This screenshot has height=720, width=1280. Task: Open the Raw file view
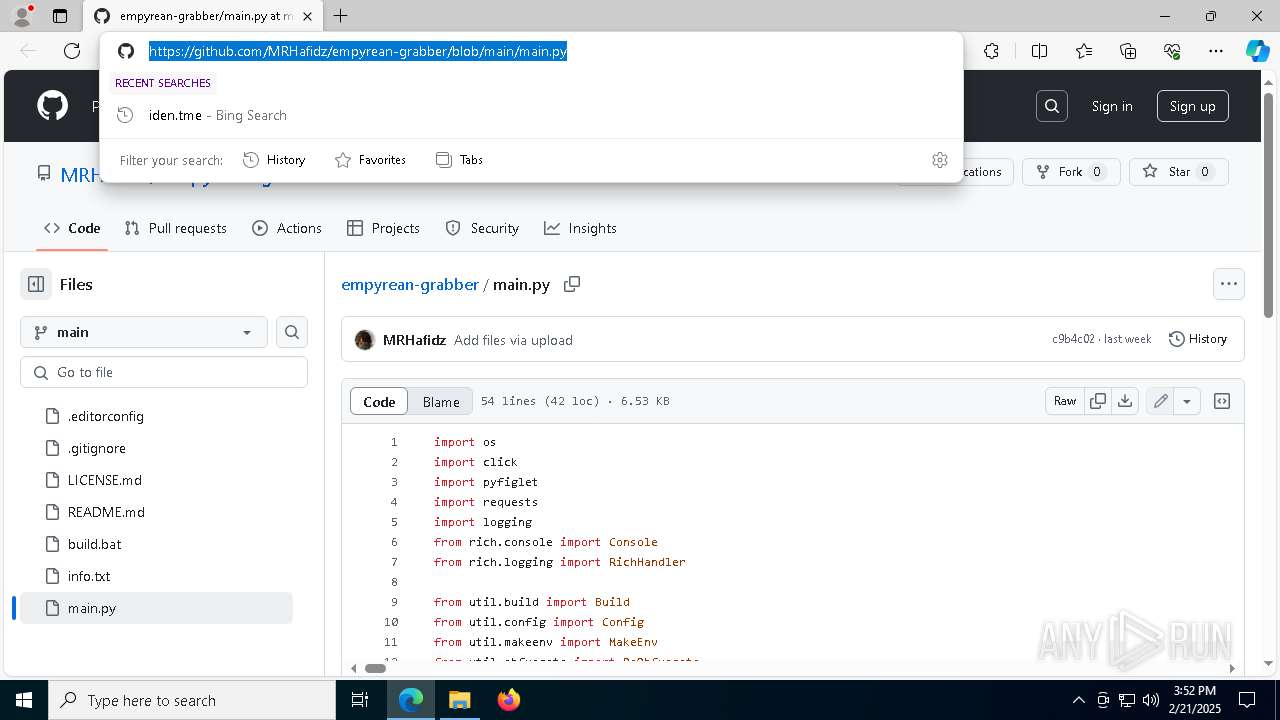1065,401
